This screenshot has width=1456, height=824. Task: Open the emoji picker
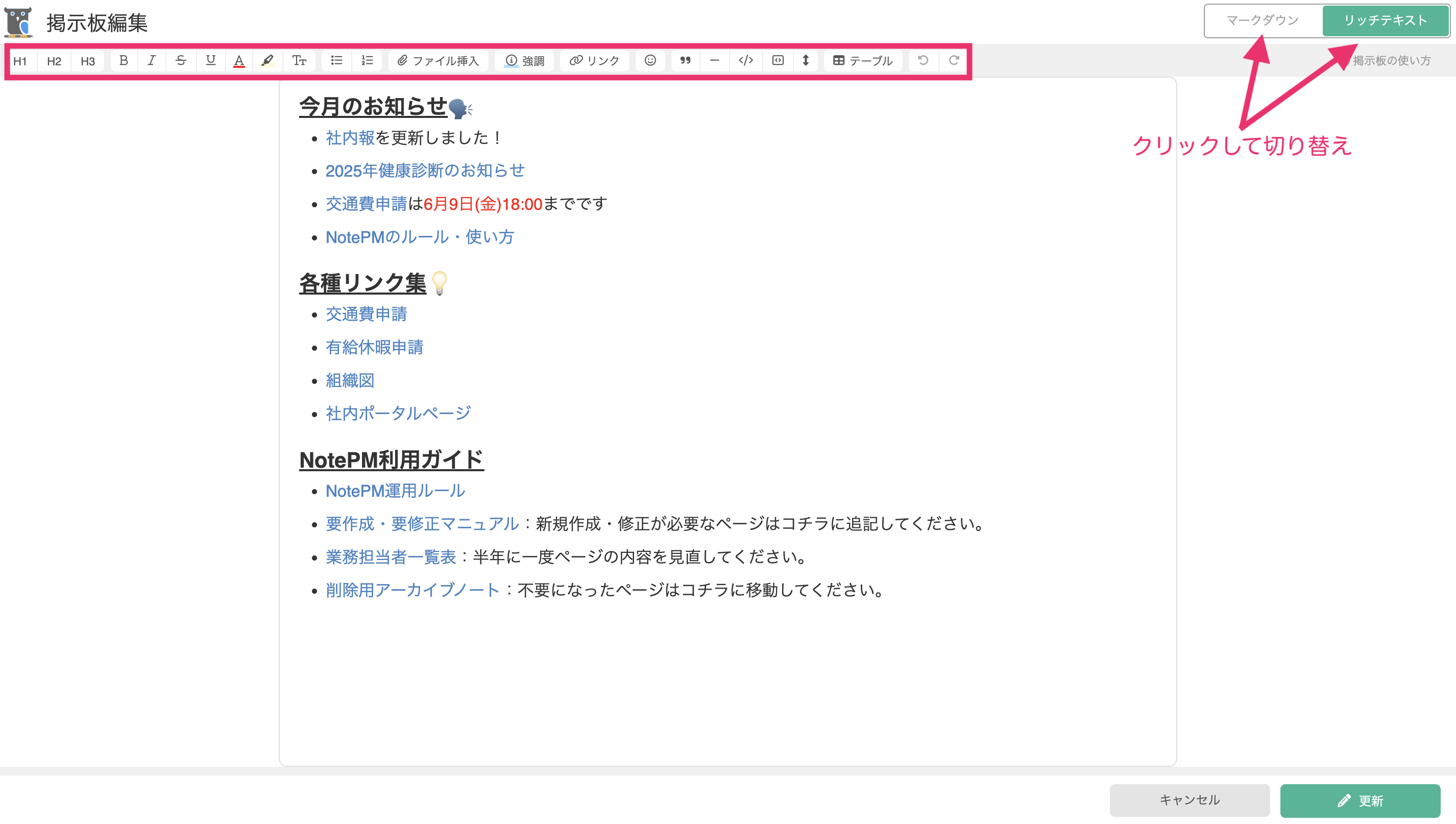650,61
